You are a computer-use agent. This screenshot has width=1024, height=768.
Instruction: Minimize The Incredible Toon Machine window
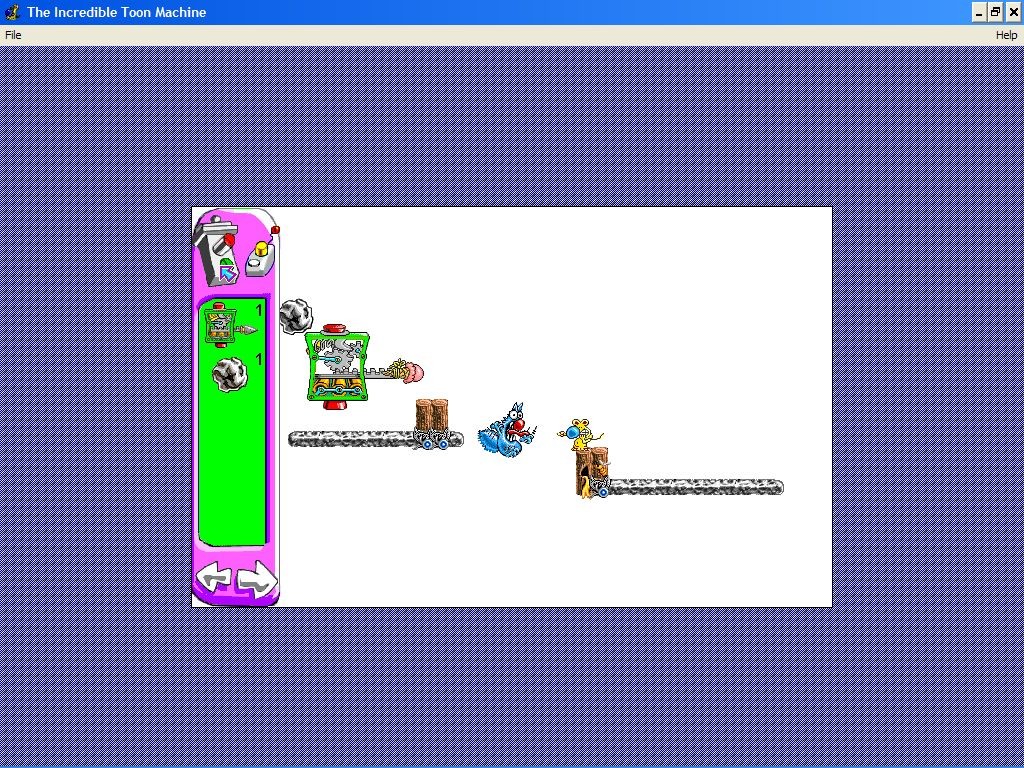[x=979, y=12]
